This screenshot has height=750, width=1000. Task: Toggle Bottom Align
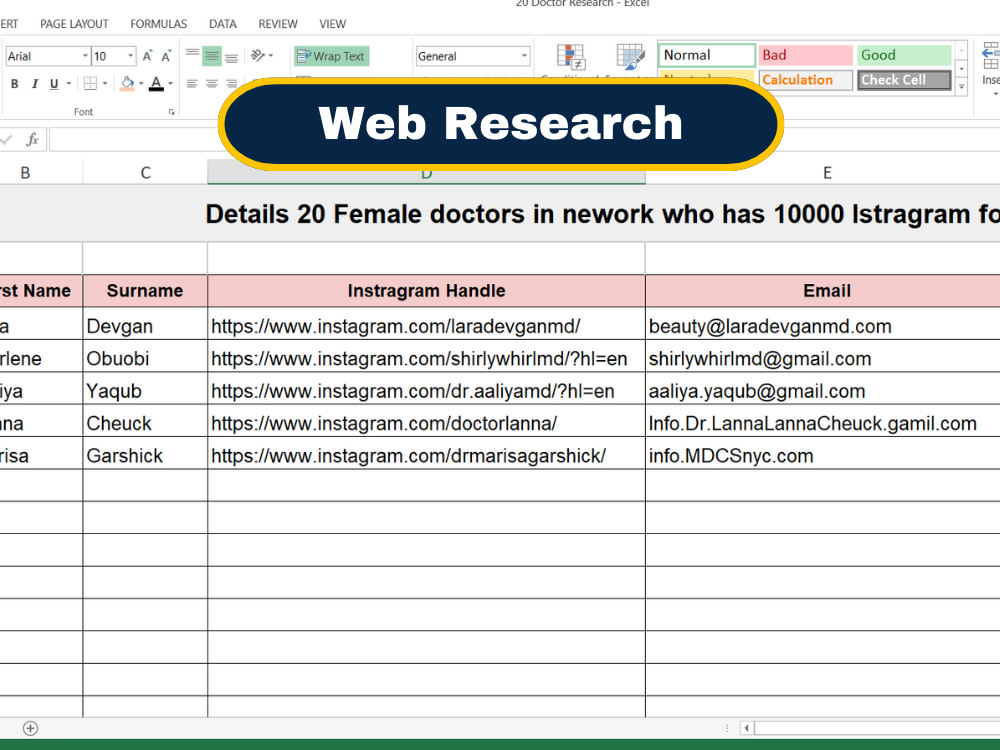tap(232, 56)
